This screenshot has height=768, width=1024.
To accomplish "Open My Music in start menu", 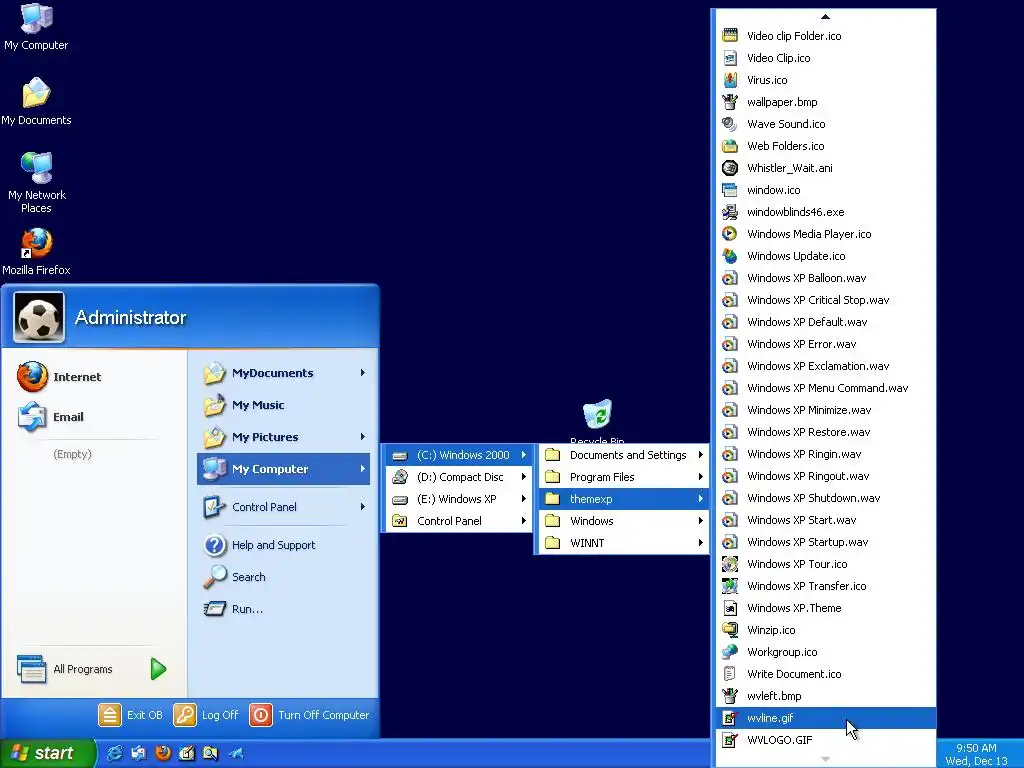I will [x=283, y=405].
